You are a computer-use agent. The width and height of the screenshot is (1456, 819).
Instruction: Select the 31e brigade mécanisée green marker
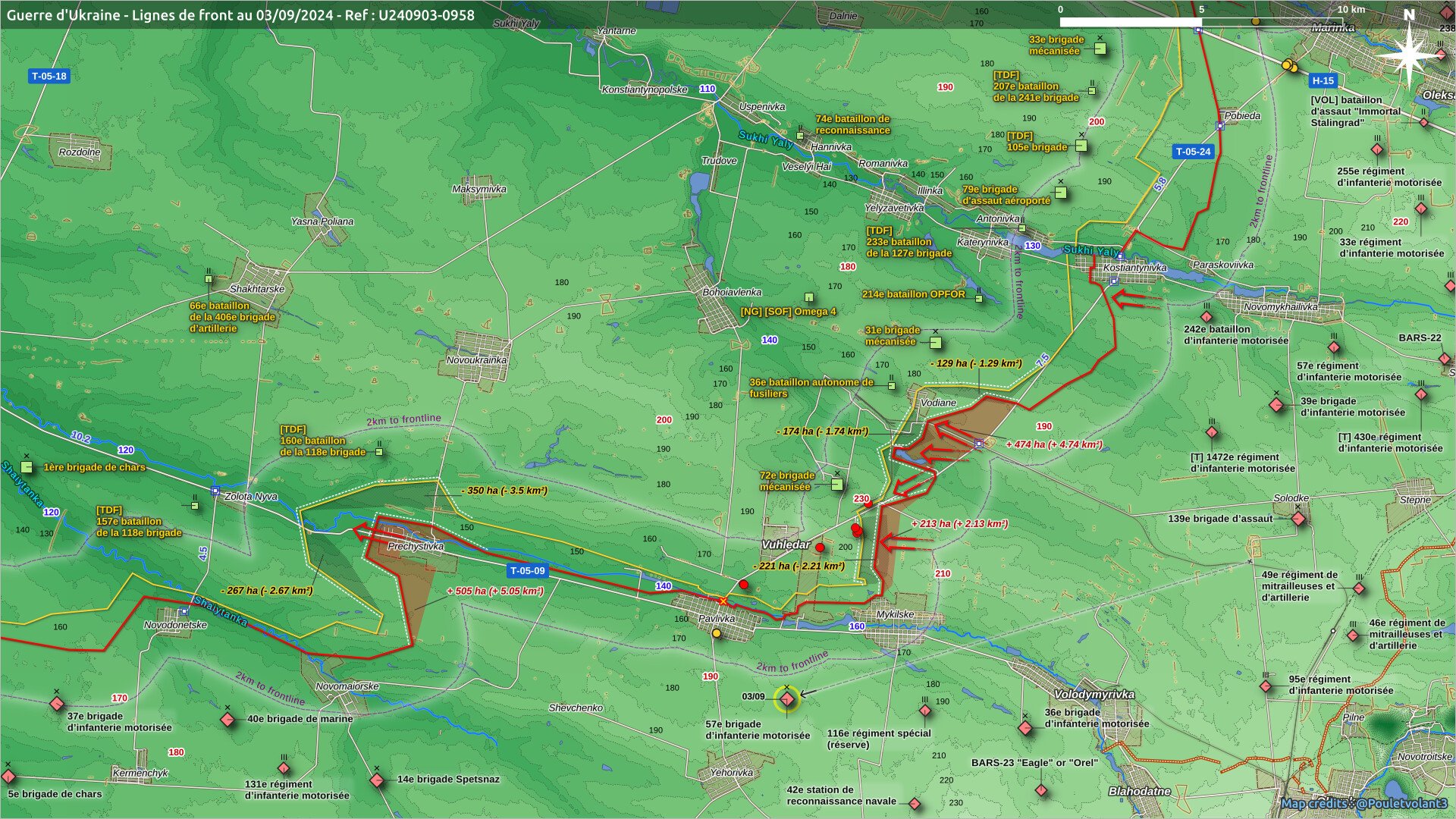(x=935, y=341)
